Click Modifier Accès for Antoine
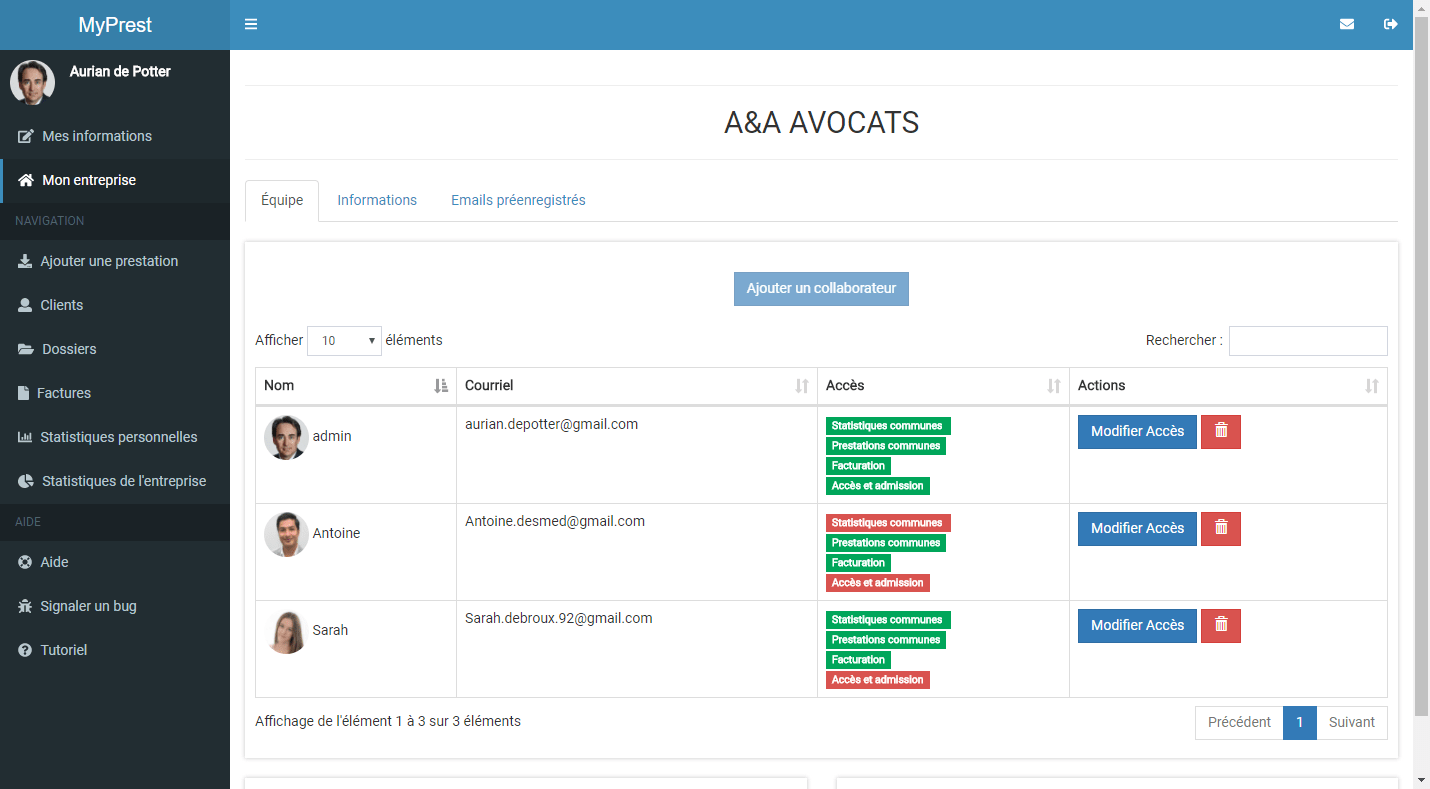The width and height of the screenshot is (1430, 789). 1137,529
